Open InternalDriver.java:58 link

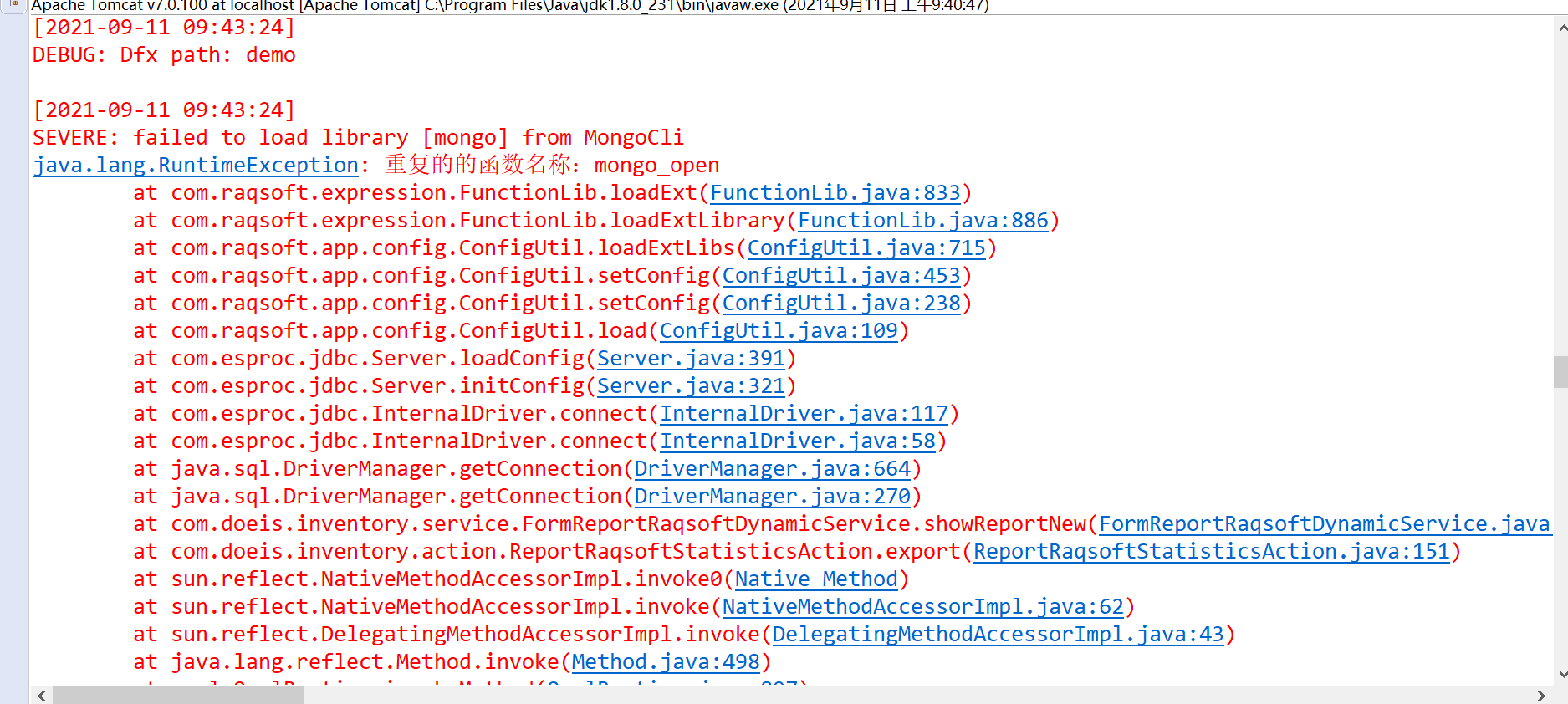click(798, 441)
